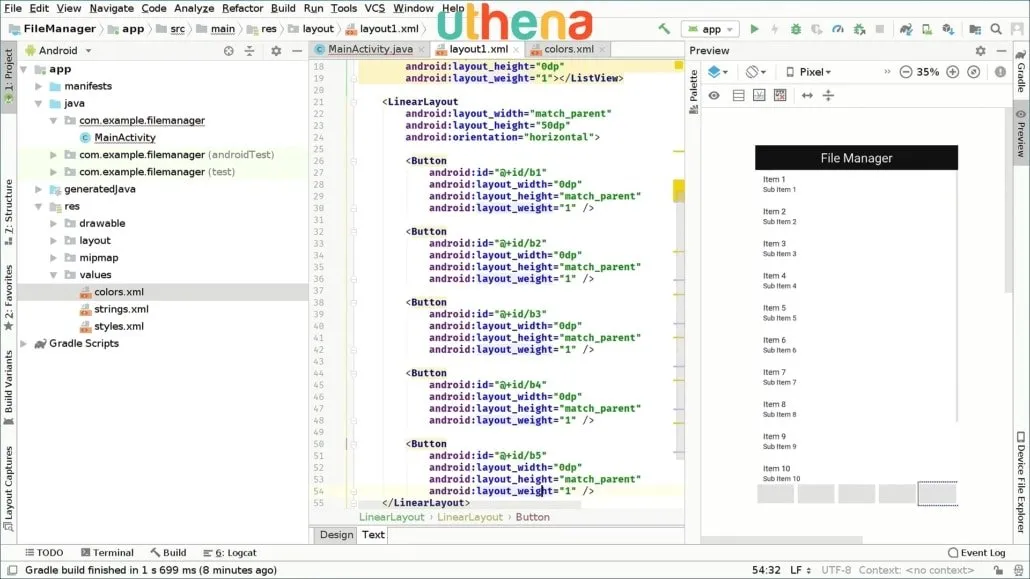Toggle the Gradle side panel tab
1030x579 pixels.
(x=1021, y=72)
